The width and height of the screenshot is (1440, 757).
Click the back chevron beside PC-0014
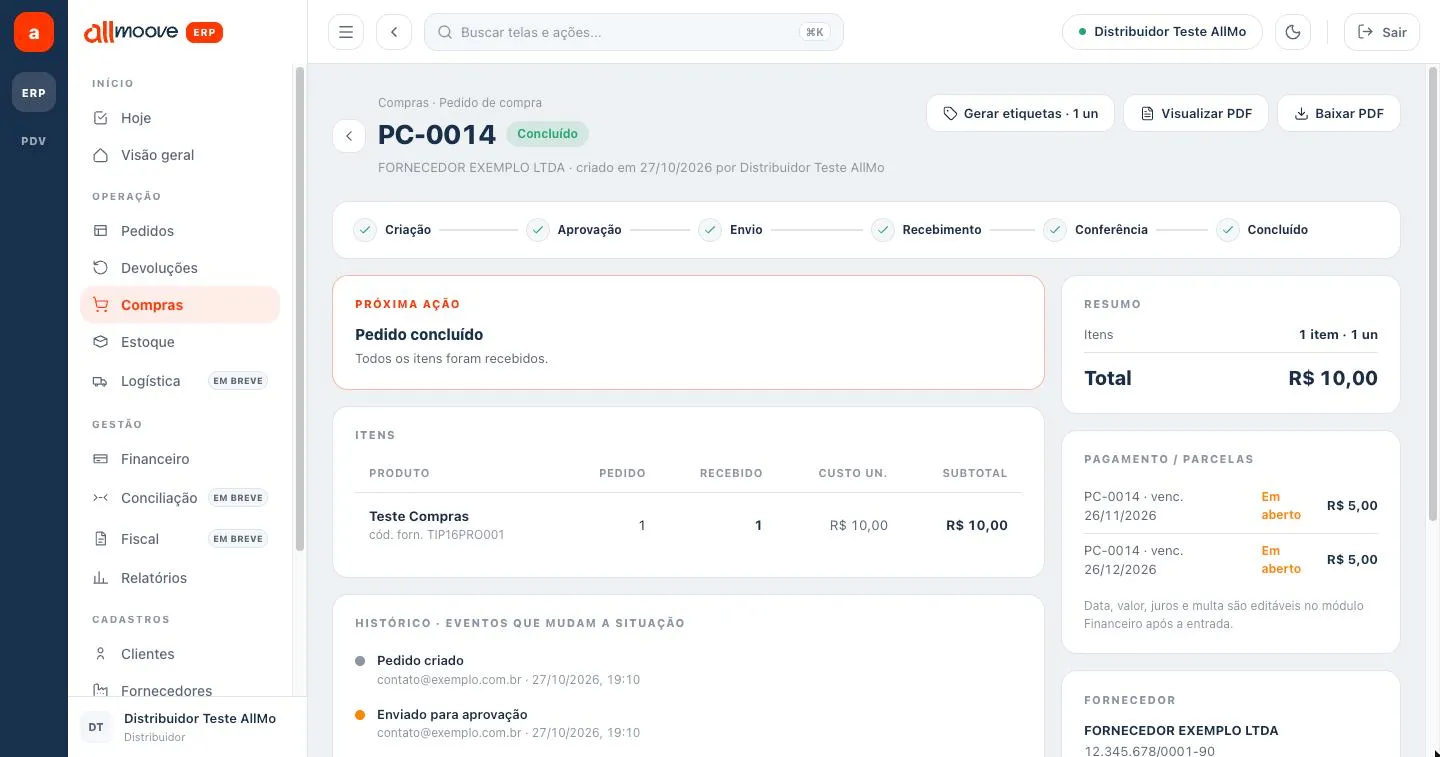(349, 136)
